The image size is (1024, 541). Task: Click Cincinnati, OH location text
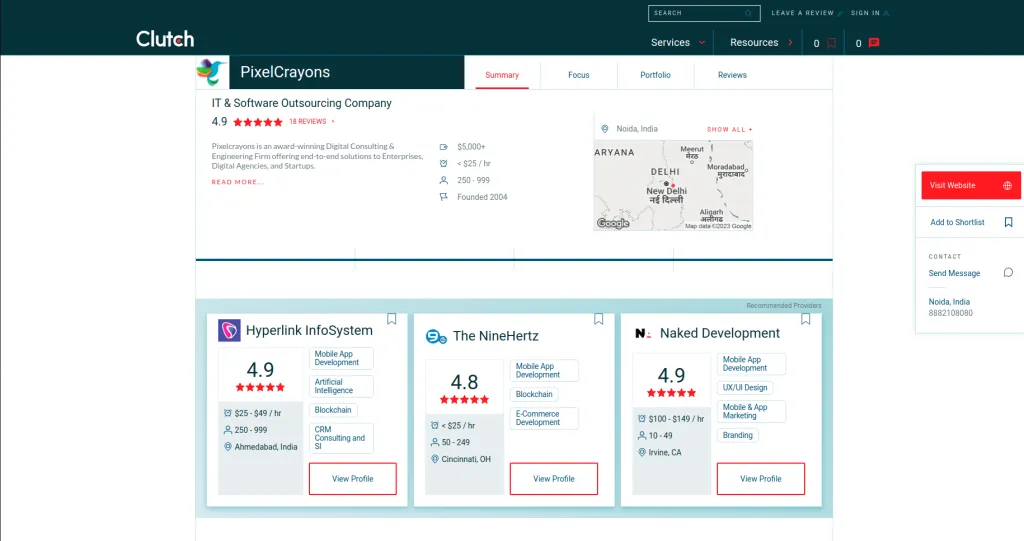466,459
